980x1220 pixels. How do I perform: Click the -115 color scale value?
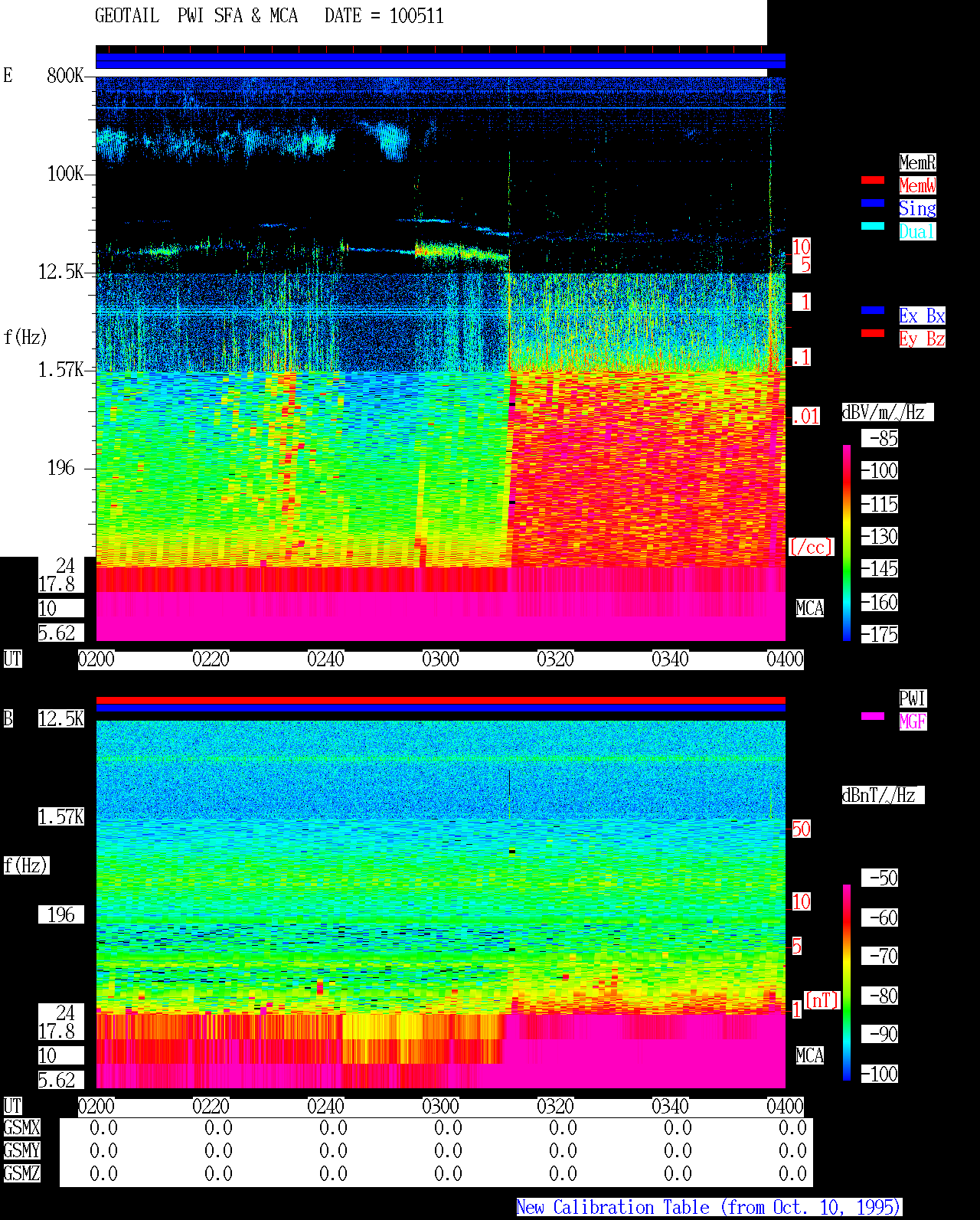pos(880,504)
